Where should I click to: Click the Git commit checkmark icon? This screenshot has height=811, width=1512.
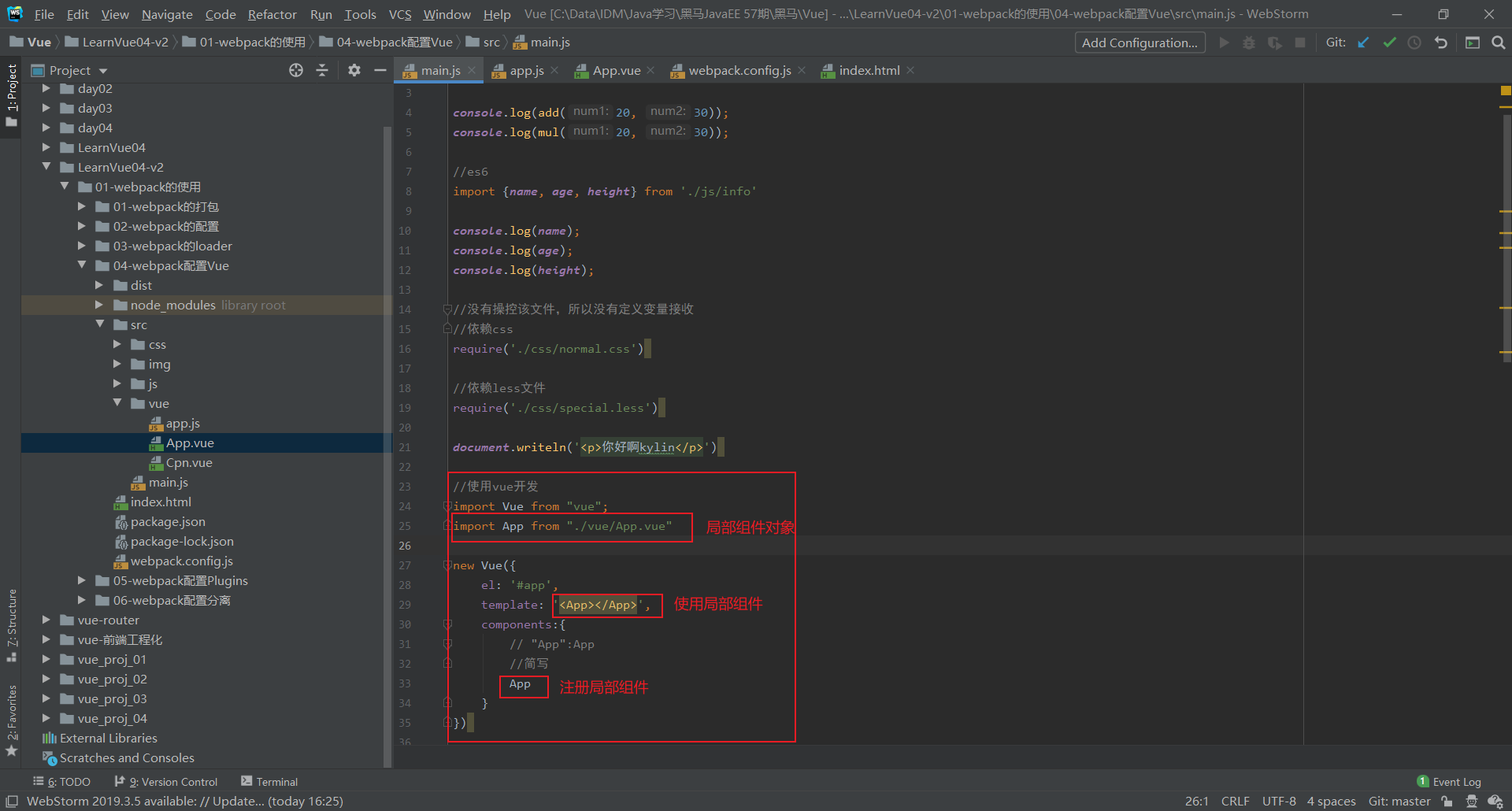pyautogui.click(x=1389, y=43)
